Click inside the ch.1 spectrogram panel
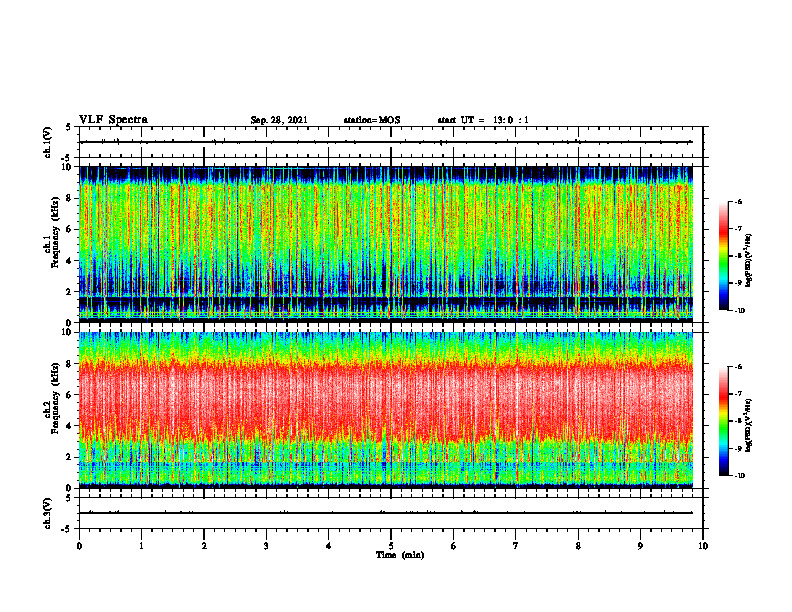Image resolution: width=792 pixels, height=612 pixels. (x=386, y=244)
